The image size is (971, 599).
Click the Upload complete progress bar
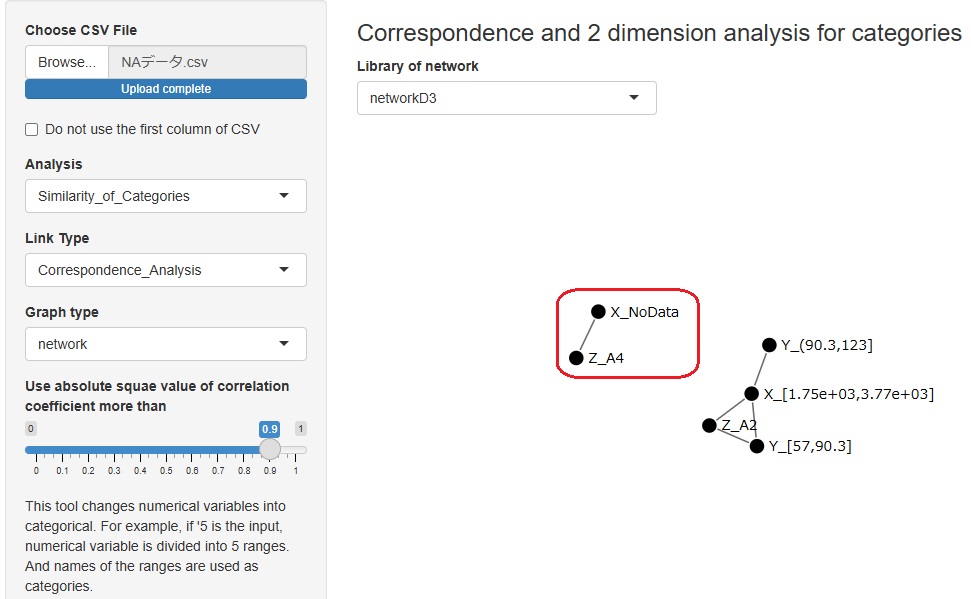click(x=165, y=89)
